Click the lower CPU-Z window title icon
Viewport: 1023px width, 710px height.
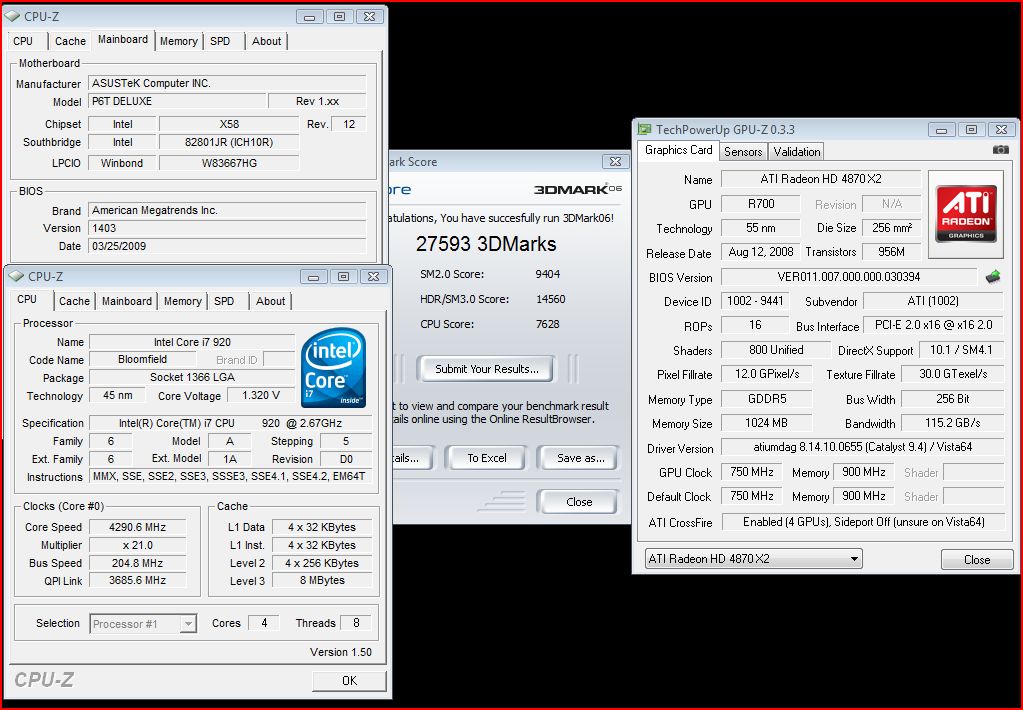coord(16,276)
